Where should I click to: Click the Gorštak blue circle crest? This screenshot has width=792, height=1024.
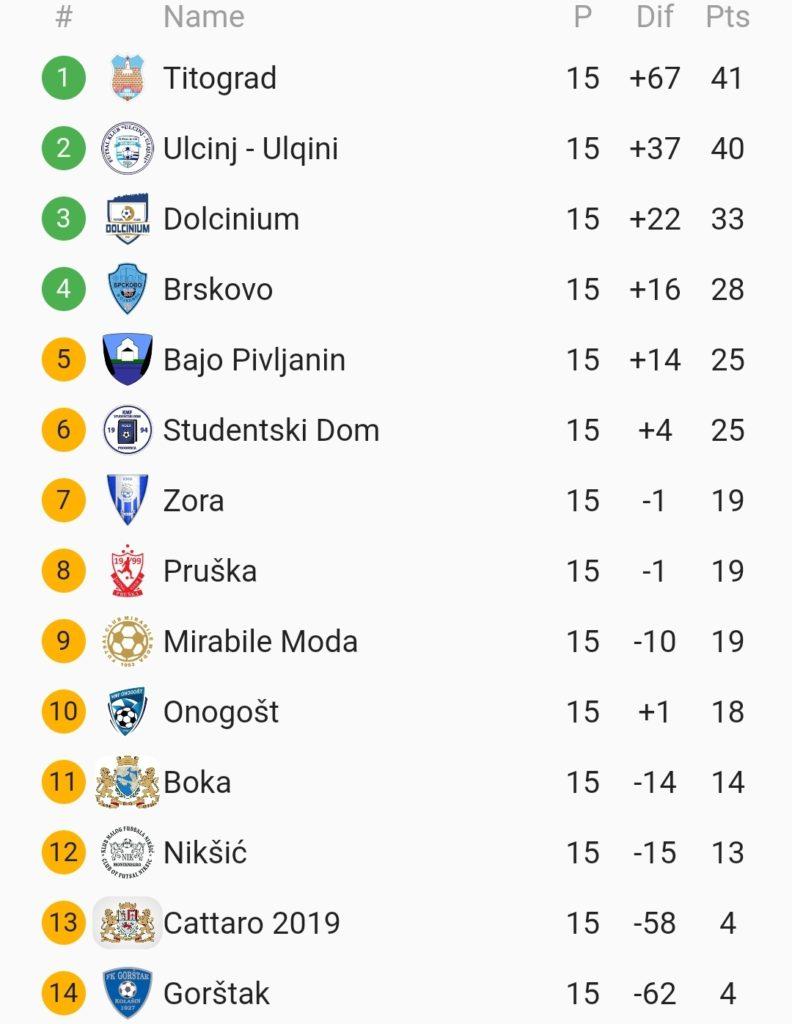click(128, 993)
